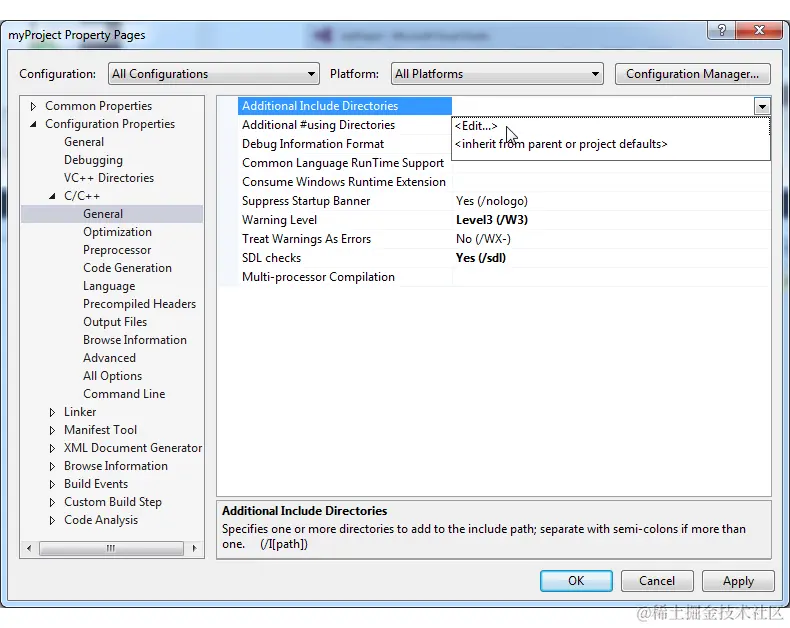
Task: Click the Additional Include Directories dropdown arrow
Action: click(x=762, y=106)
